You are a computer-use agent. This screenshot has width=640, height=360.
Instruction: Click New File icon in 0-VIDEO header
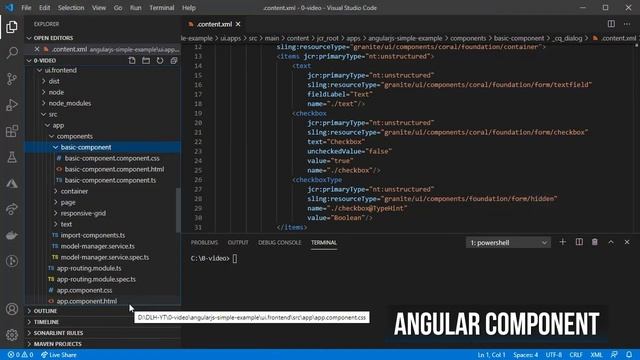pyautogui.click(x=132, y=60)
